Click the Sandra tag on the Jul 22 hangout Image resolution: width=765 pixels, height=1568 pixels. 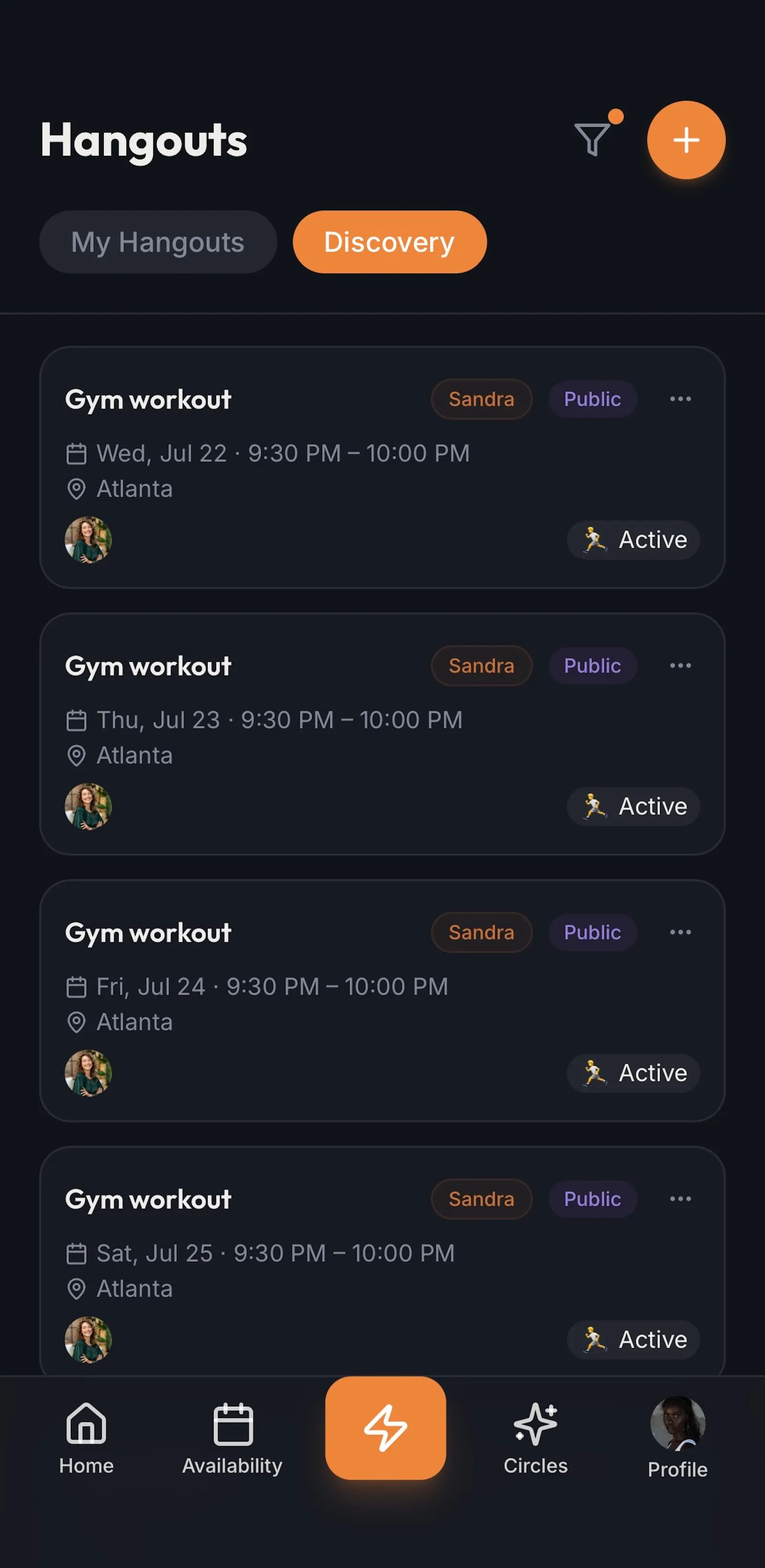[481, 399]
